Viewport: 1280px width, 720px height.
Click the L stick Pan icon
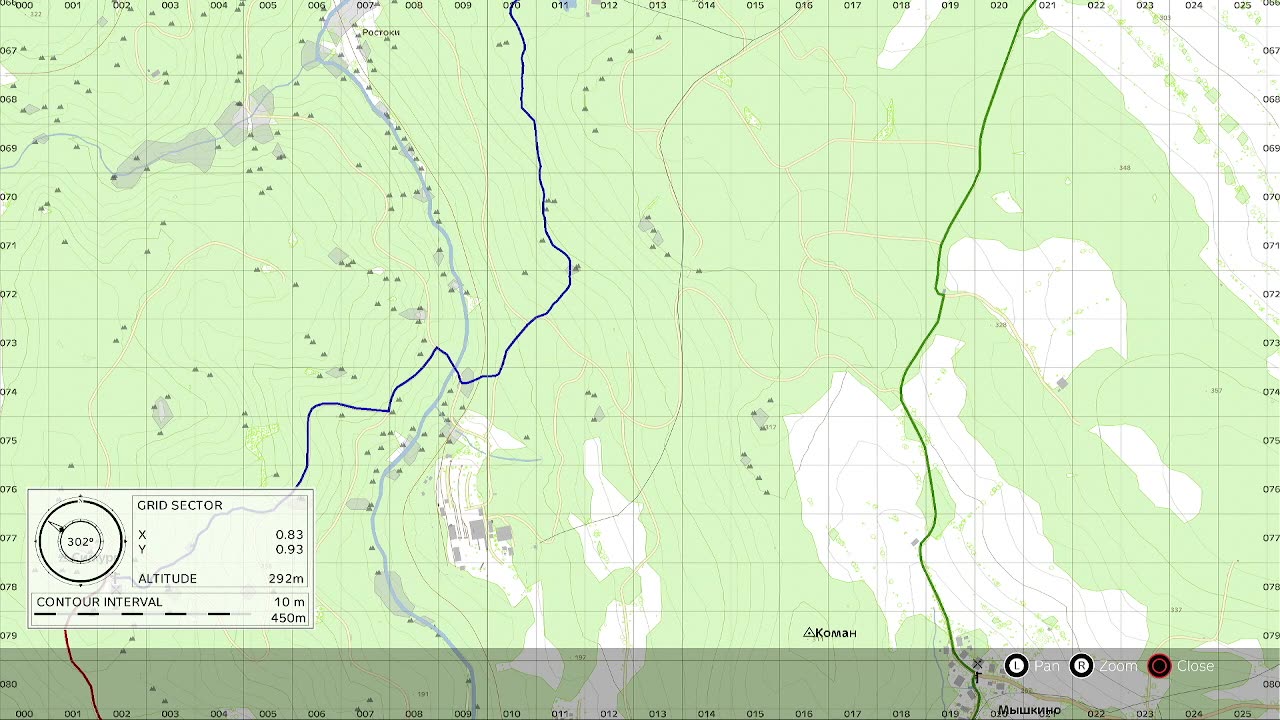click(1016, 666)
